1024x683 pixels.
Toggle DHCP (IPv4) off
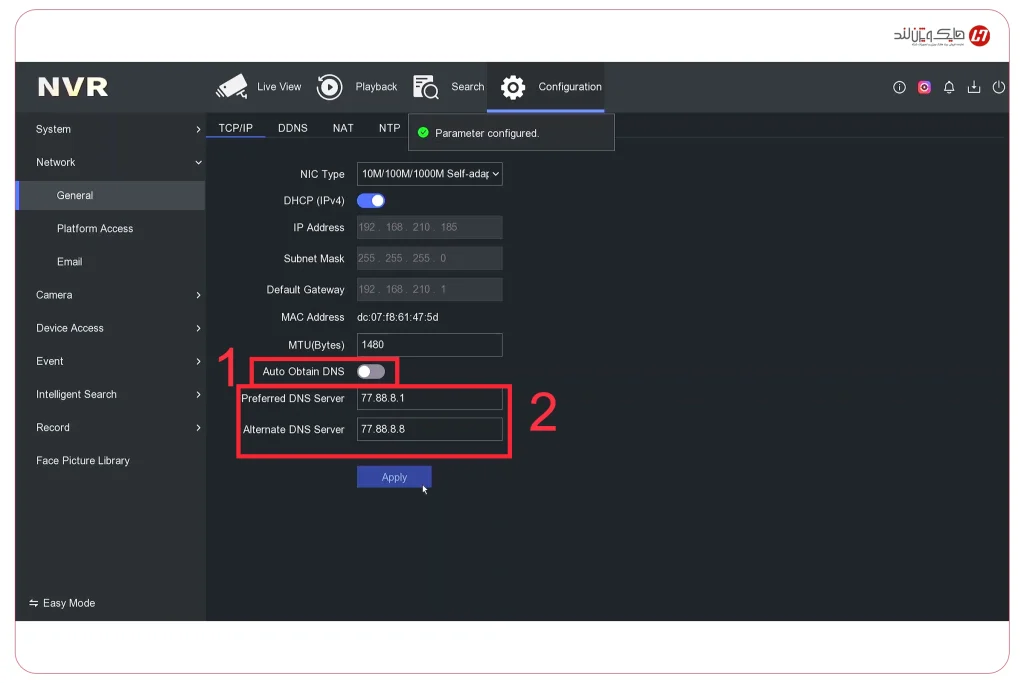(x=371, y=200)
